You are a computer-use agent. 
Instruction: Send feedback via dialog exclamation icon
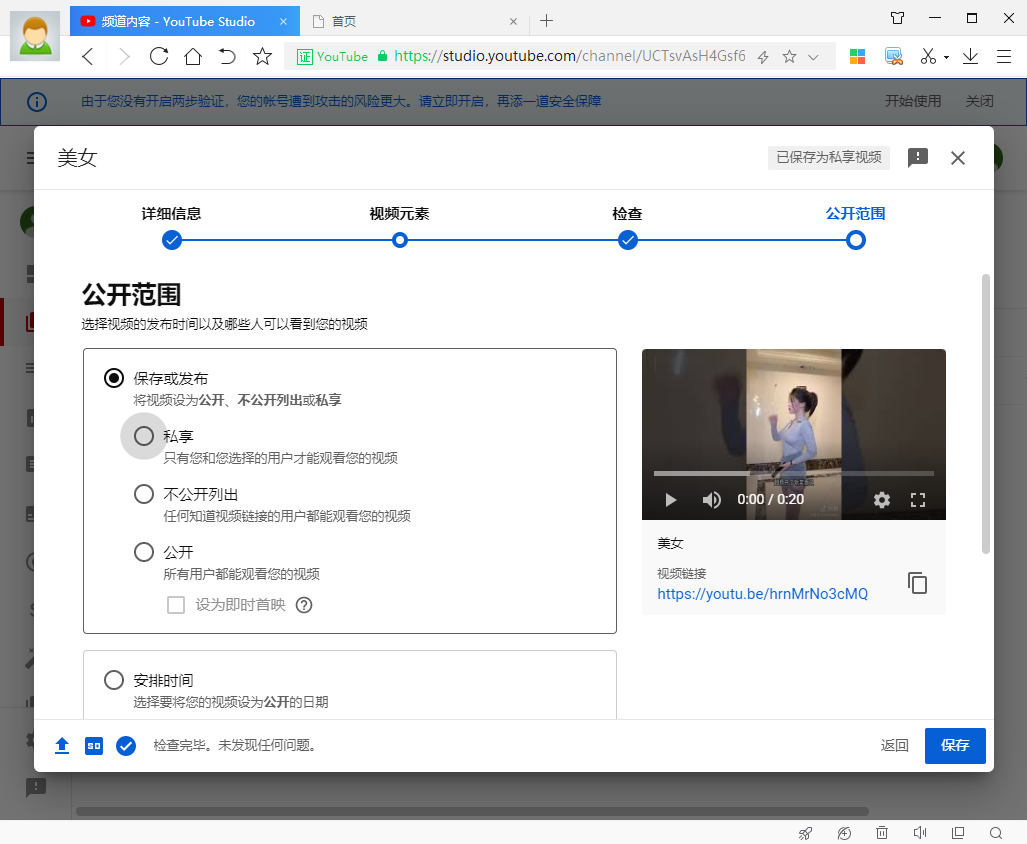[x=918, y=158]
